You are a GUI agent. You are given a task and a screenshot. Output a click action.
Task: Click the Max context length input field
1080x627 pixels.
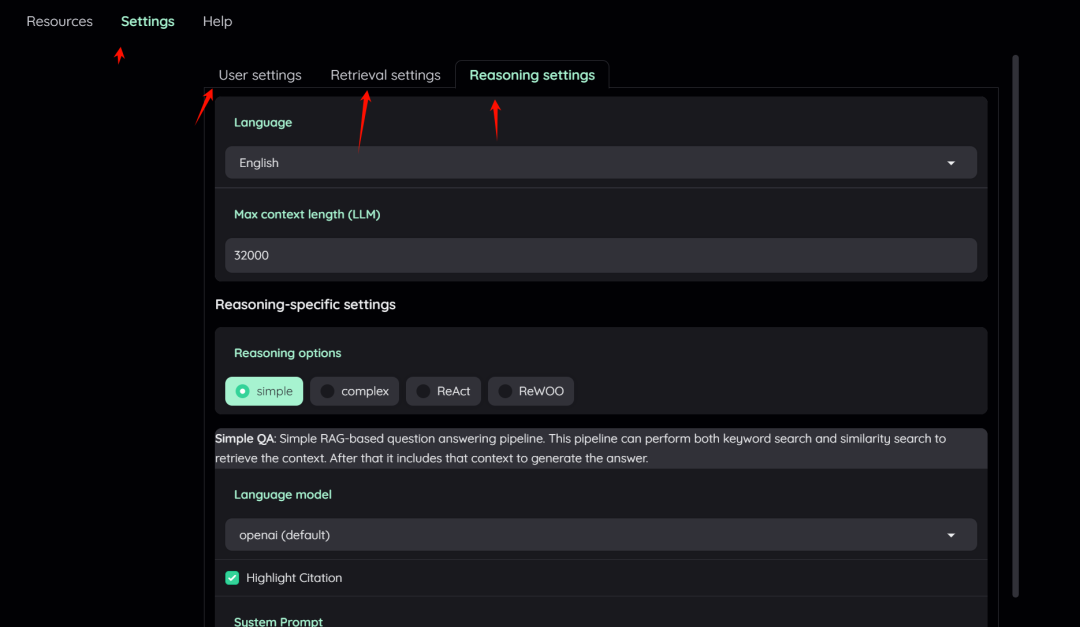(600, 255)
